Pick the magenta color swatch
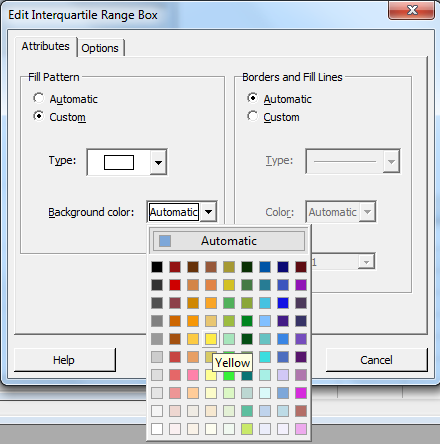440x444 pixels. click(301, 393)
